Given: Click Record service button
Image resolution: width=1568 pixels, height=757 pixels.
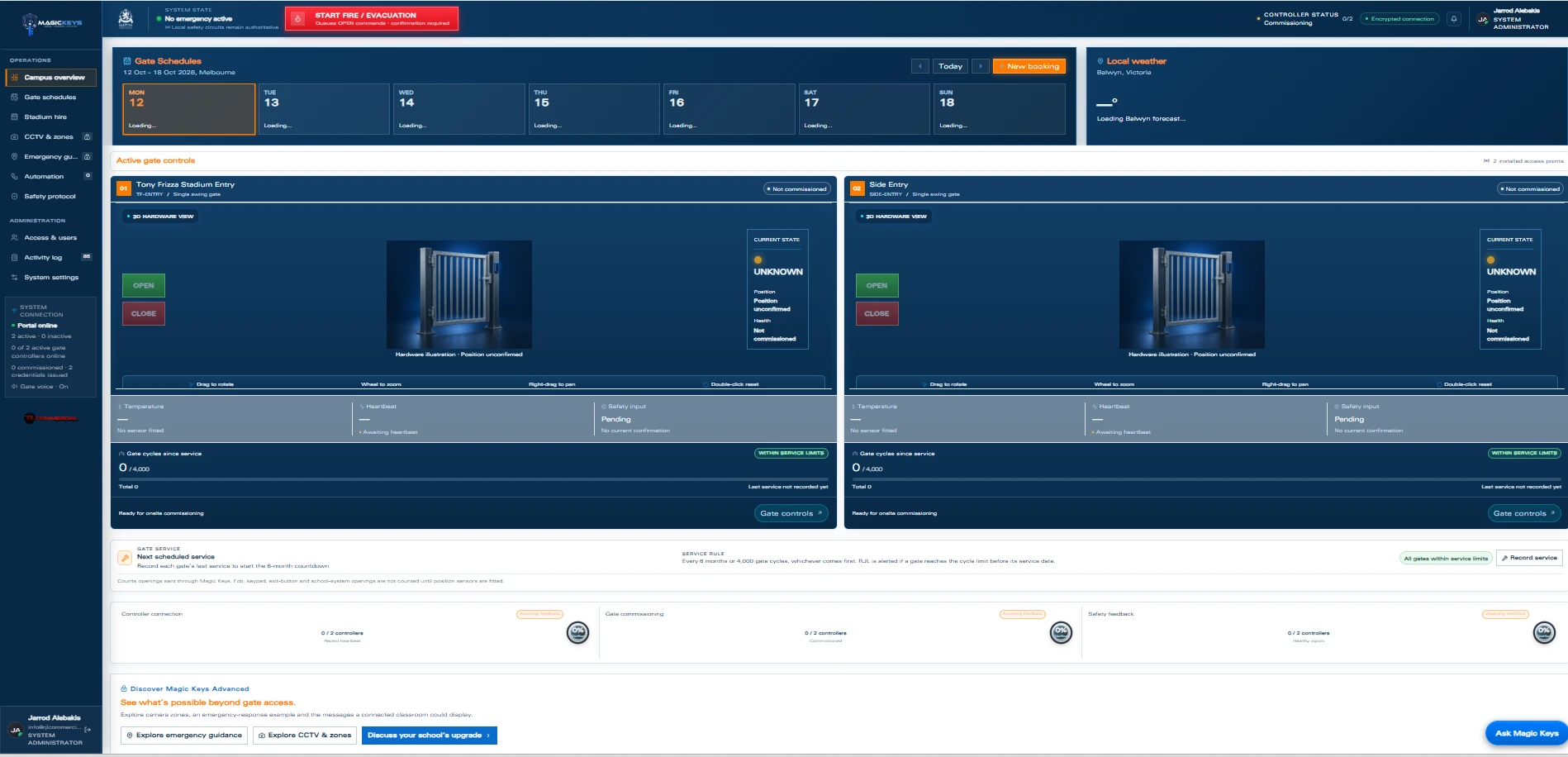Looking at the screenshot, I should (1529, 558).
